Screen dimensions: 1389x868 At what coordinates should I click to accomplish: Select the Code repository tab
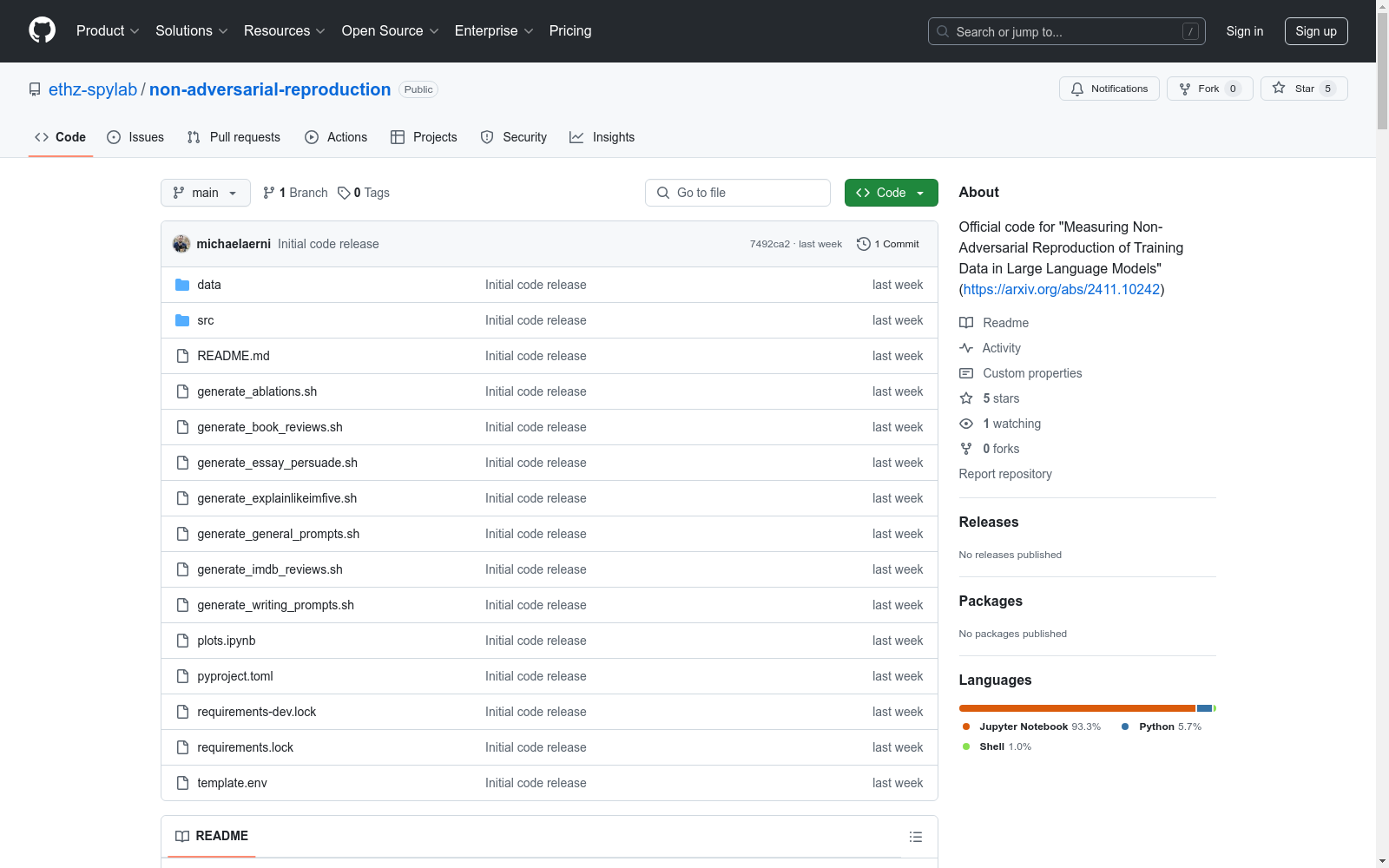coord(61,137)
